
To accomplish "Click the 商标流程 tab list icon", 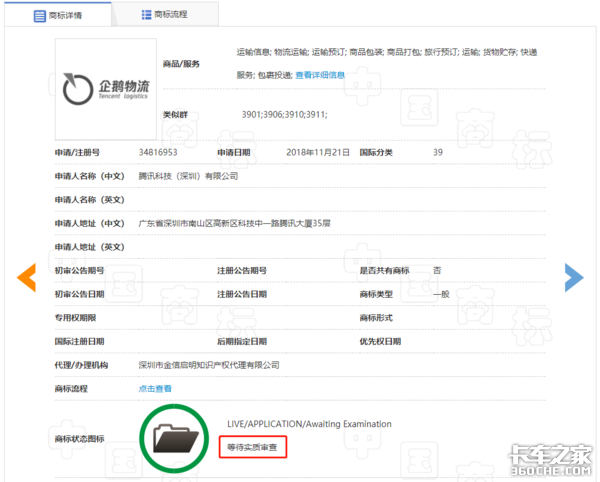I will tap(146, 15).
